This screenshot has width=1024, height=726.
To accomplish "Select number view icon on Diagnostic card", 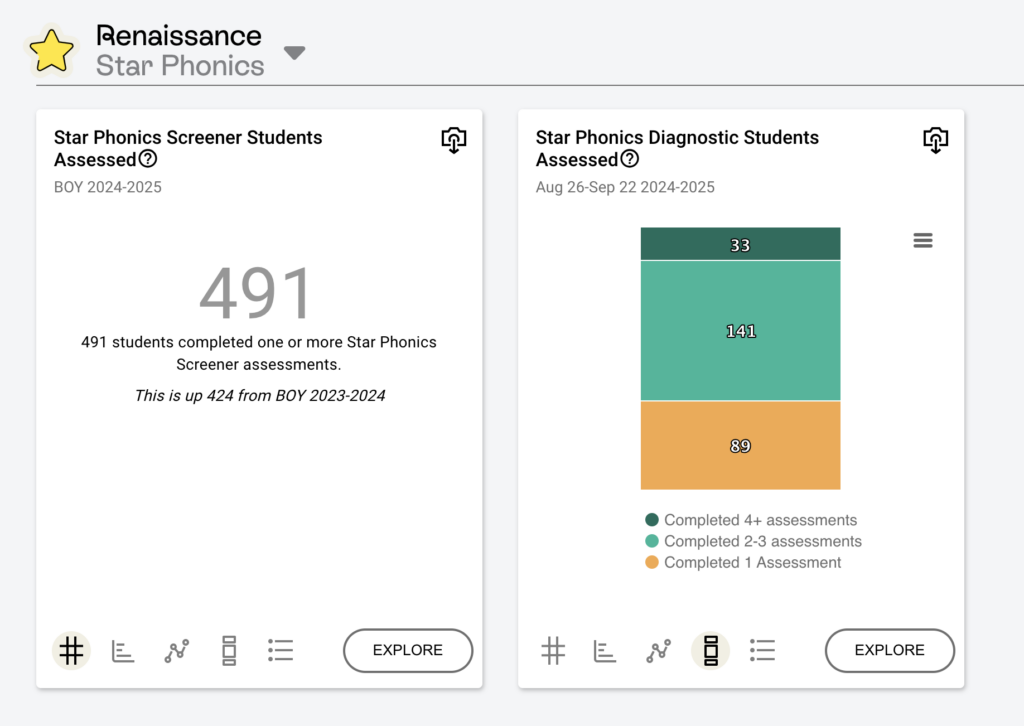I will [x=553, y=650].
